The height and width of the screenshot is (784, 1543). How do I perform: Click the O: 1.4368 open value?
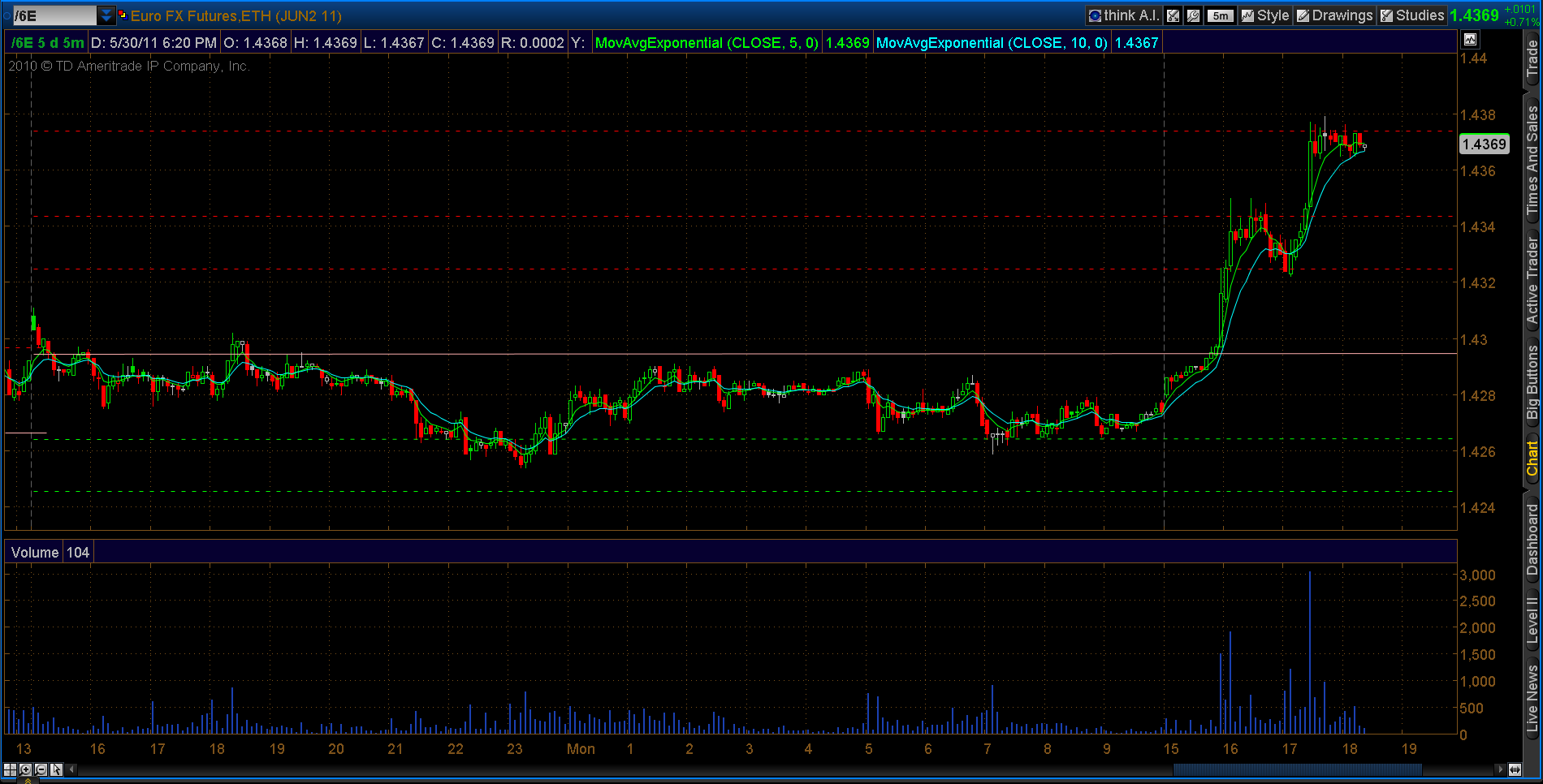(x=255, y=43)
